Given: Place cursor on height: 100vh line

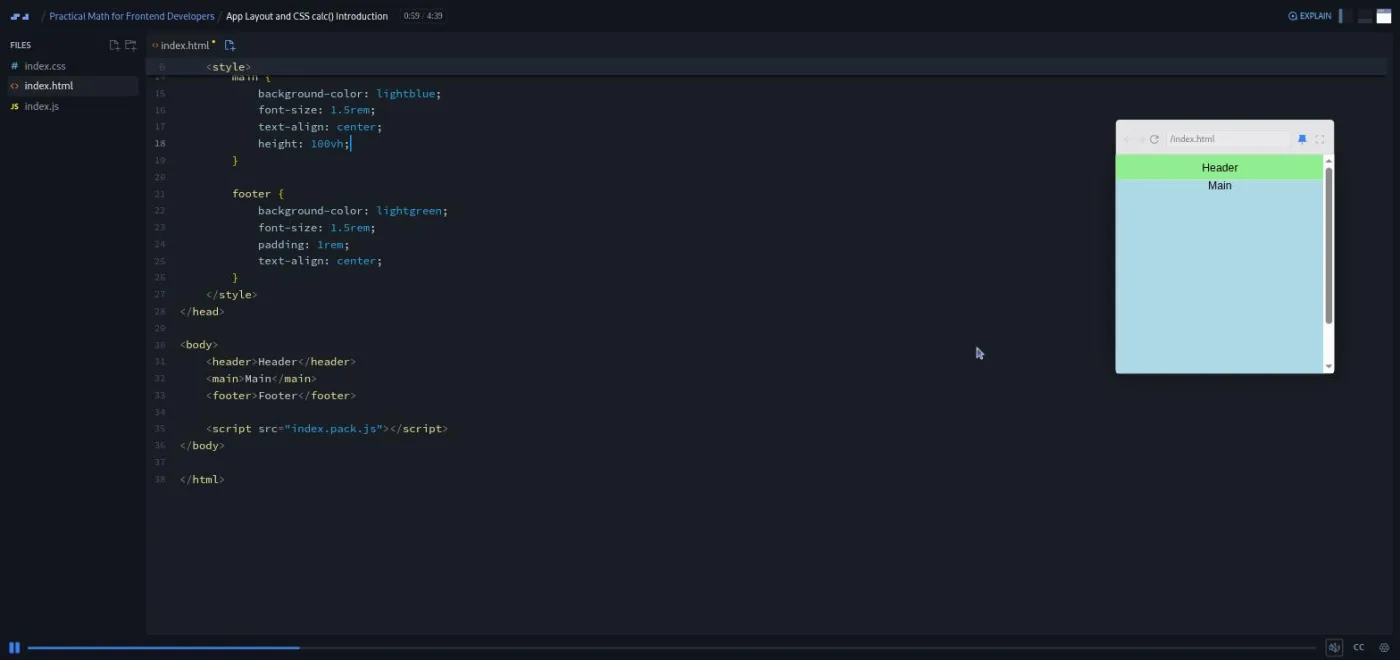Looking at the screenshot, I should click(x=304, y=144).
